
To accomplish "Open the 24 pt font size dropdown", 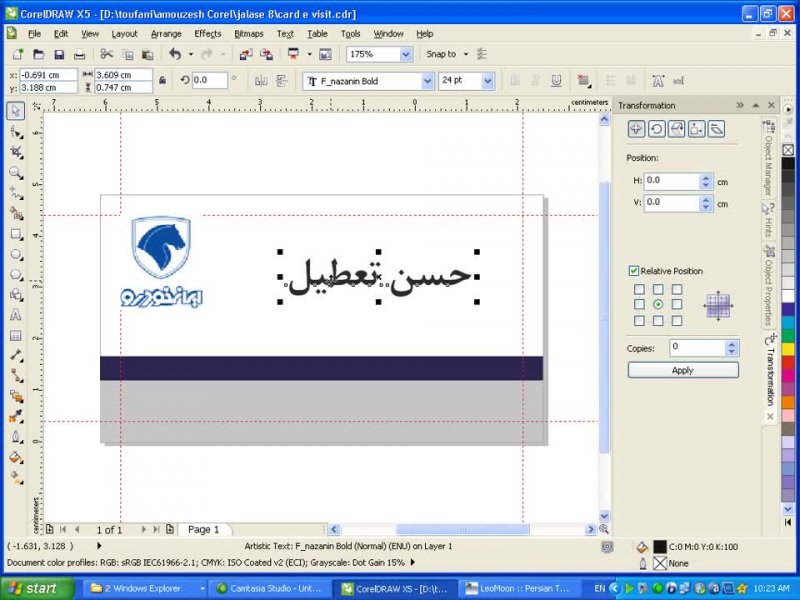I will point(487,80).
